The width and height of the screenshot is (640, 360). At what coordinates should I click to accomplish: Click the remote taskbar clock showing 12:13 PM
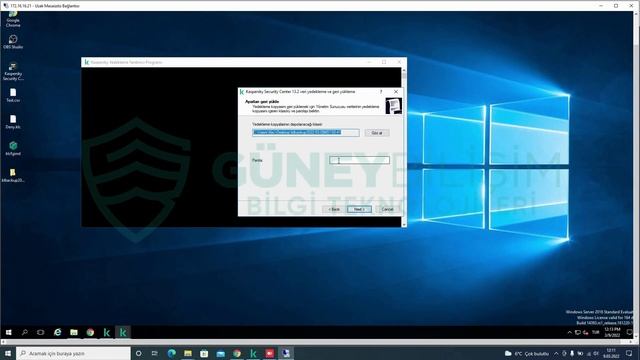coord(612,332)
